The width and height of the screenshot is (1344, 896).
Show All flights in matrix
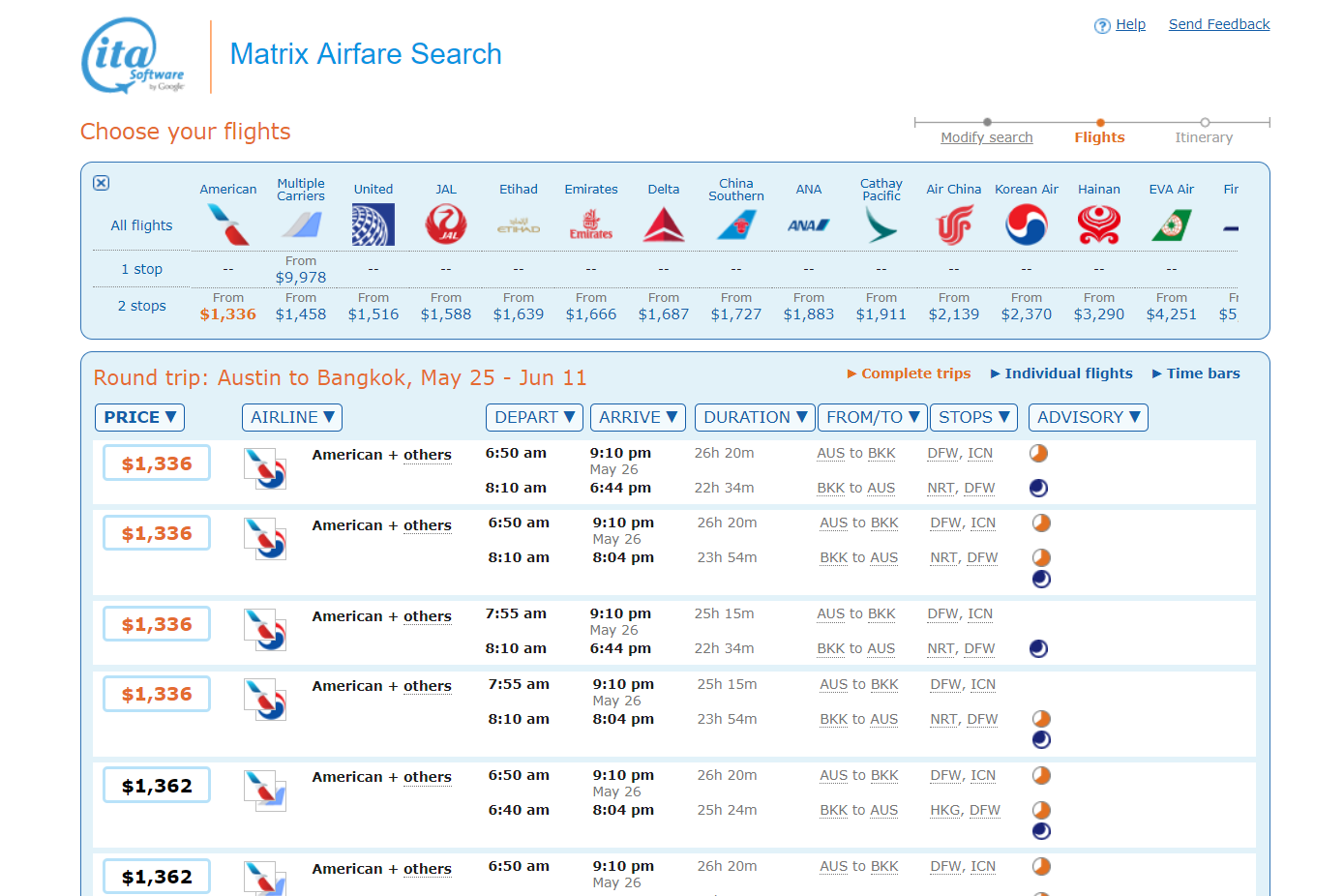tap(141, 225)
